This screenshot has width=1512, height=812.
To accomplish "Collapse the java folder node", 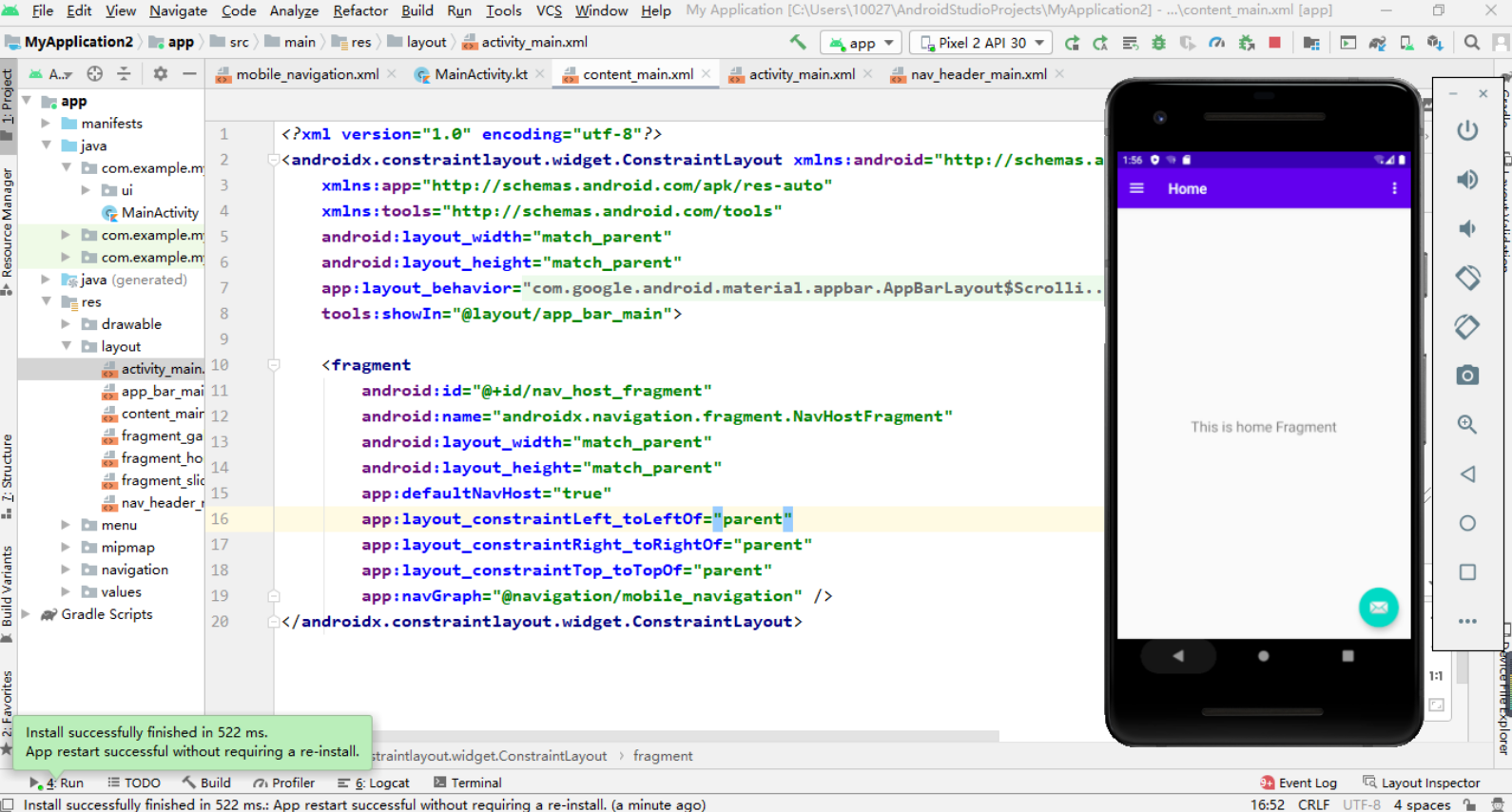I will 46,145.
